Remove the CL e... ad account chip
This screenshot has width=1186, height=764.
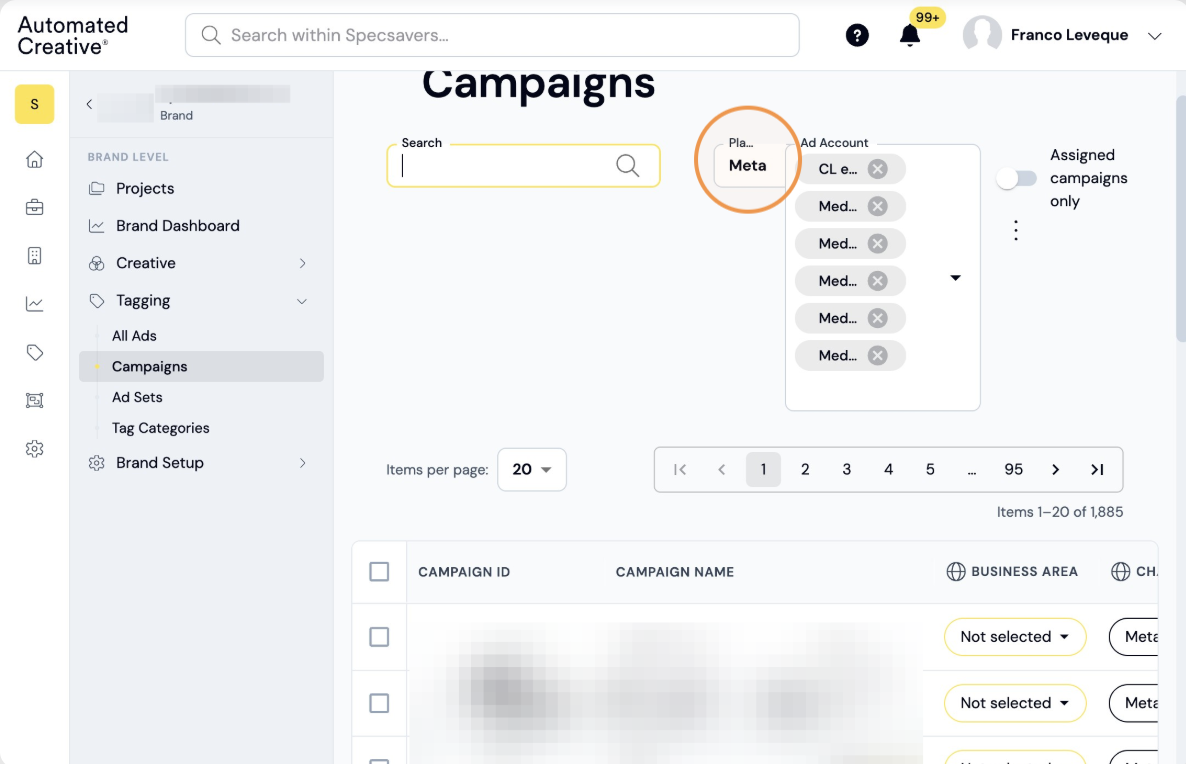click(877, 169)
